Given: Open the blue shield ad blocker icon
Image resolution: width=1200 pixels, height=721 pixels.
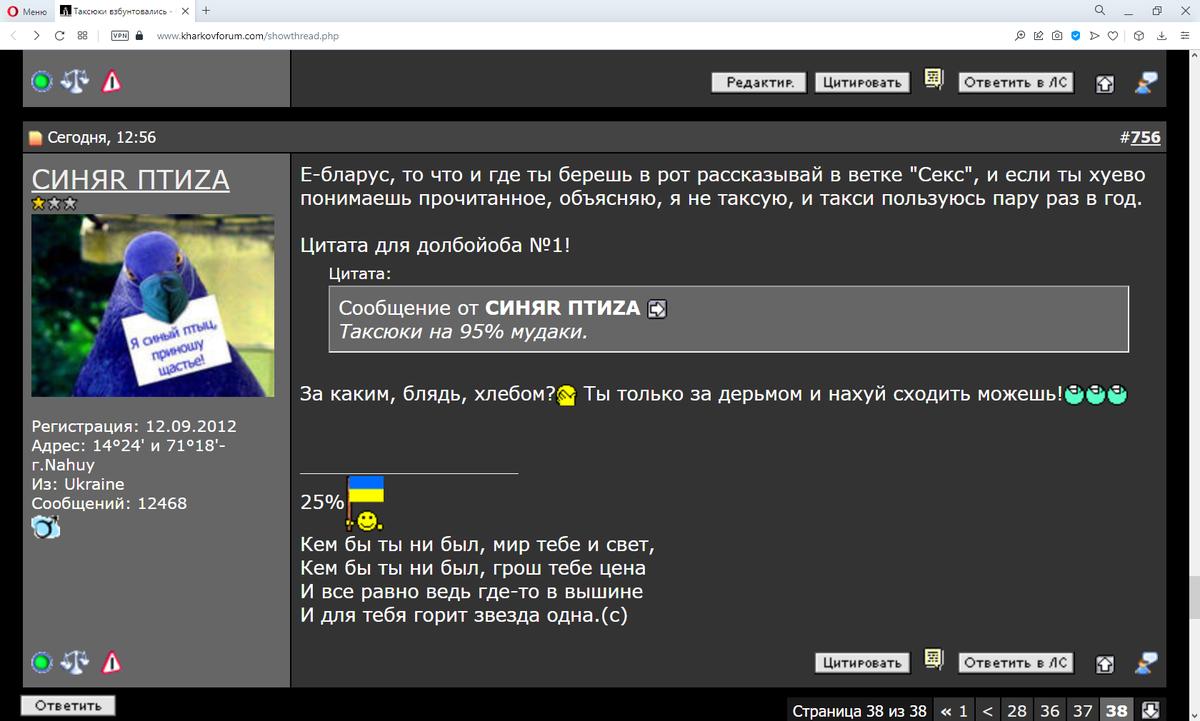Looking at the screenshot, I should (1076, 35).
